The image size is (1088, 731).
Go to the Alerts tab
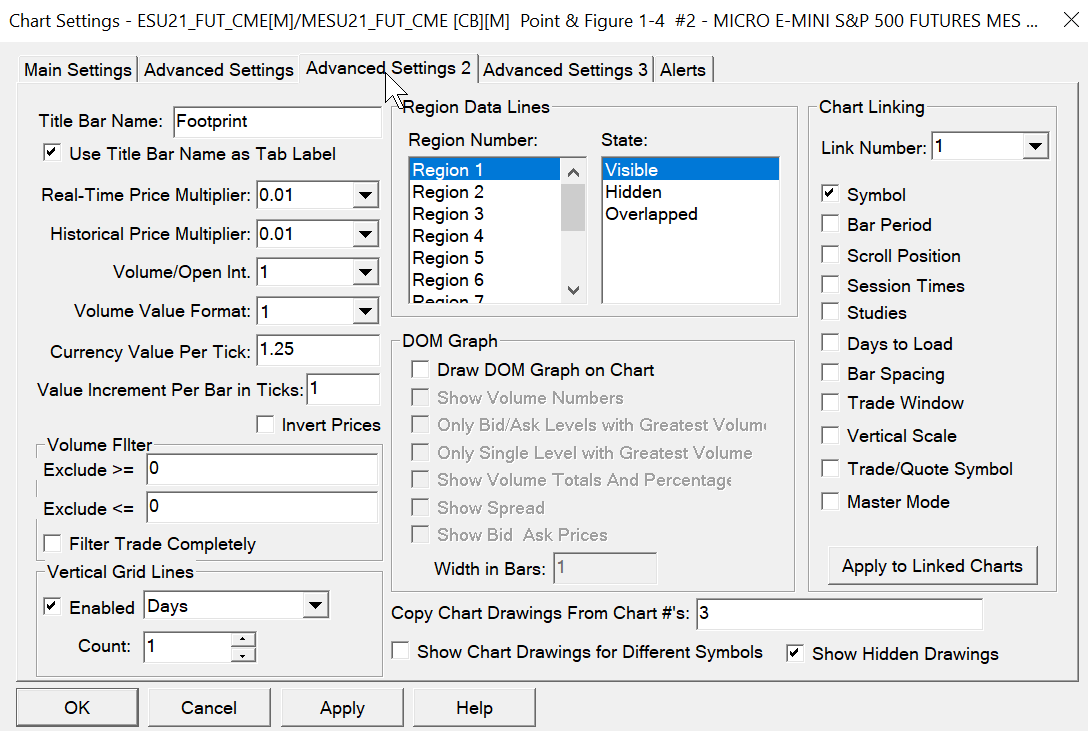point(683,70)
